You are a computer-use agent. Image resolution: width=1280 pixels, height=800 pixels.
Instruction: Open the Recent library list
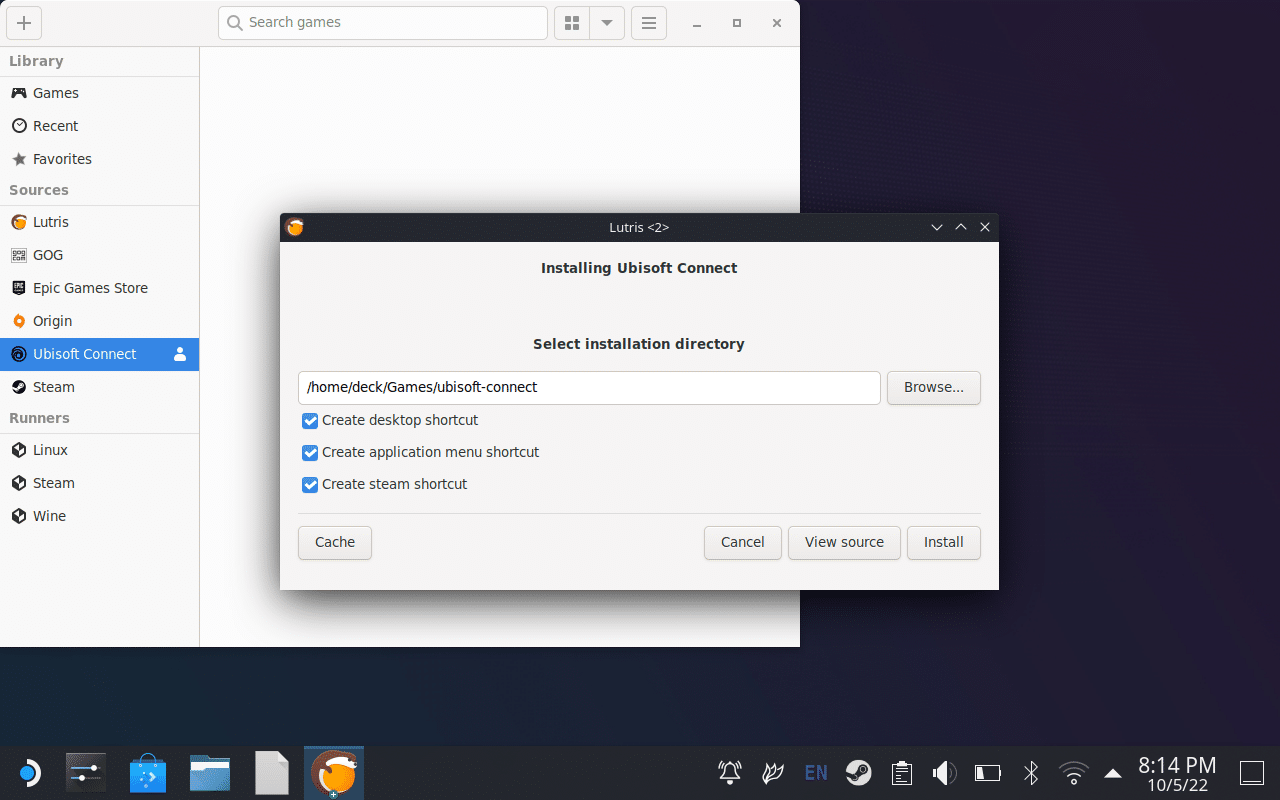point(99,126)
